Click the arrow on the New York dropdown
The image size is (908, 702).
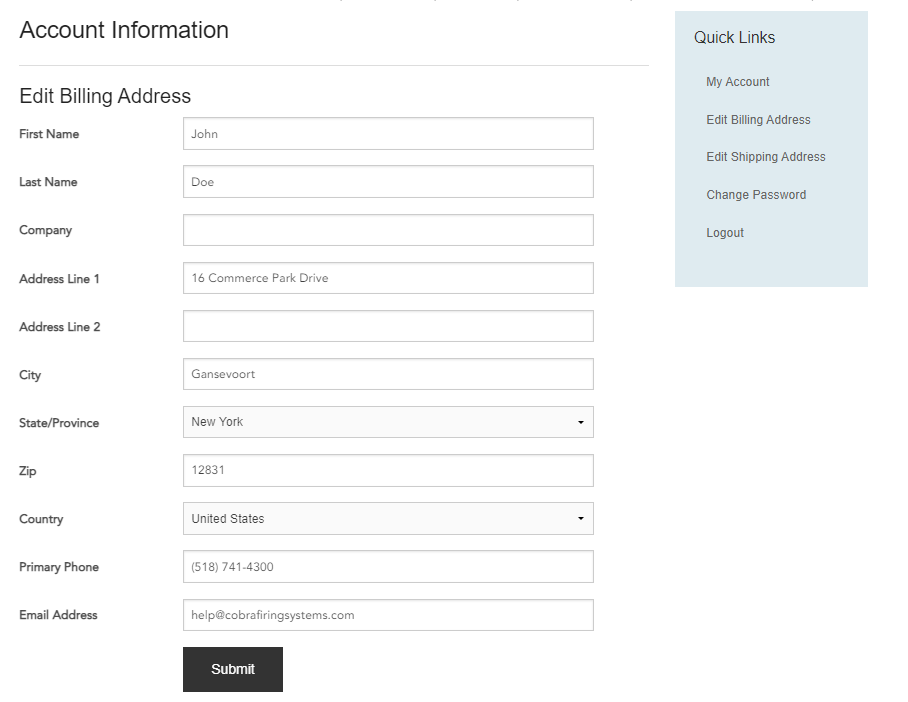(580, 422)
